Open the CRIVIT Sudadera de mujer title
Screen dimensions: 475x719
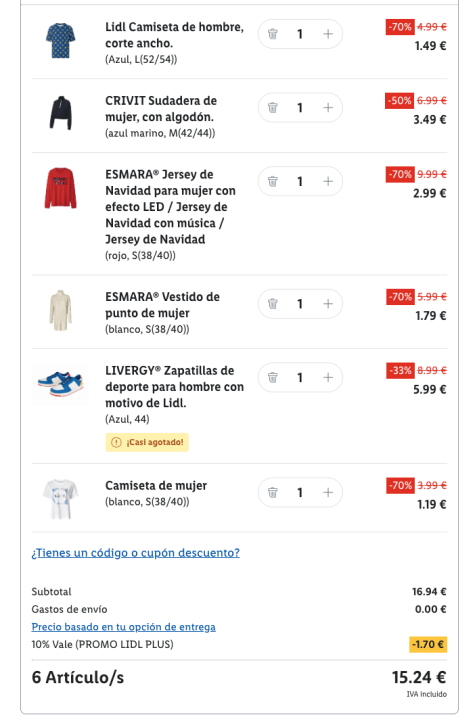[161, 109]
